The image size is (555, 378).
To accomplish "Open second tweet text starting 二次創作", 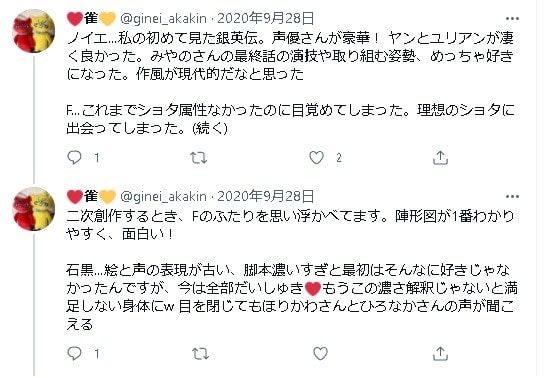I will click(292, 270).
